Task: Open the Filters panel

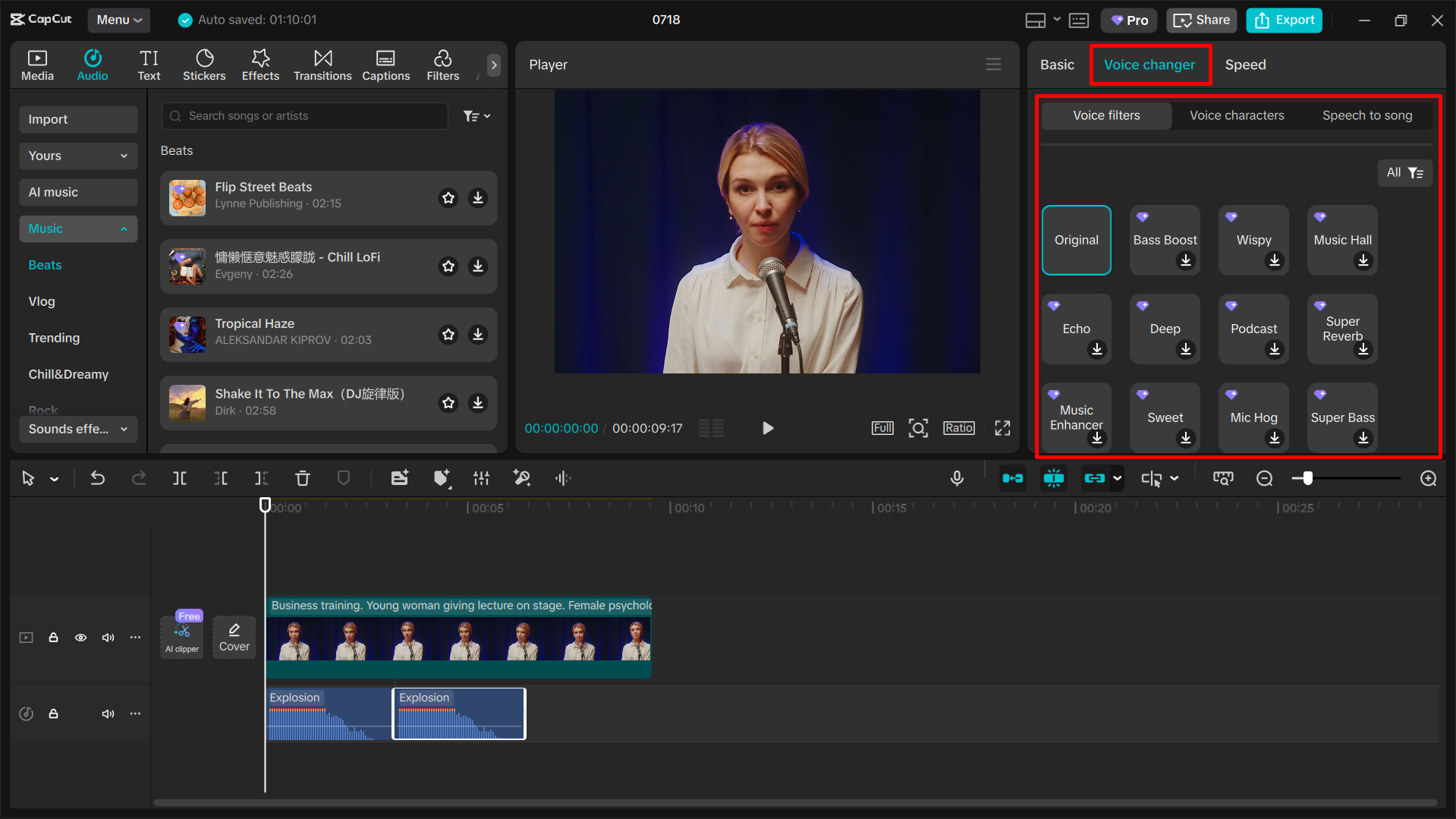Action: pos(443,65)
